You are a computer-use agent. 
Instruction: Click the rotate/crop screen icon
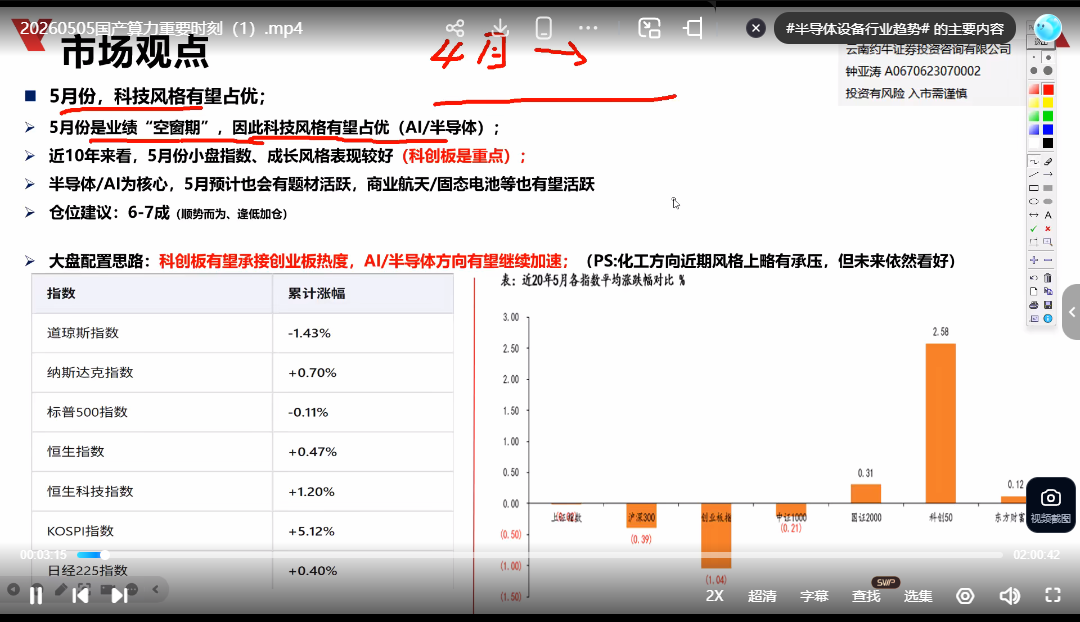click(x=694, y=28)
